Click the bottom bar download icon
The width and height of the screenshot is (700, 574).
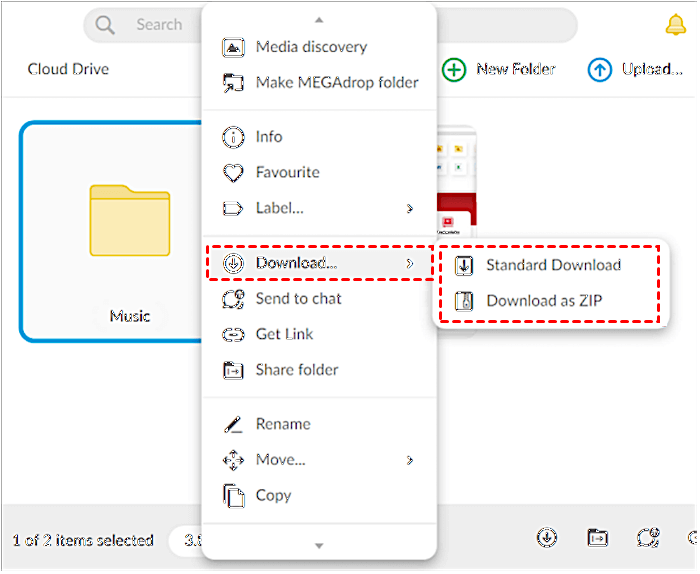coord(547,537)
